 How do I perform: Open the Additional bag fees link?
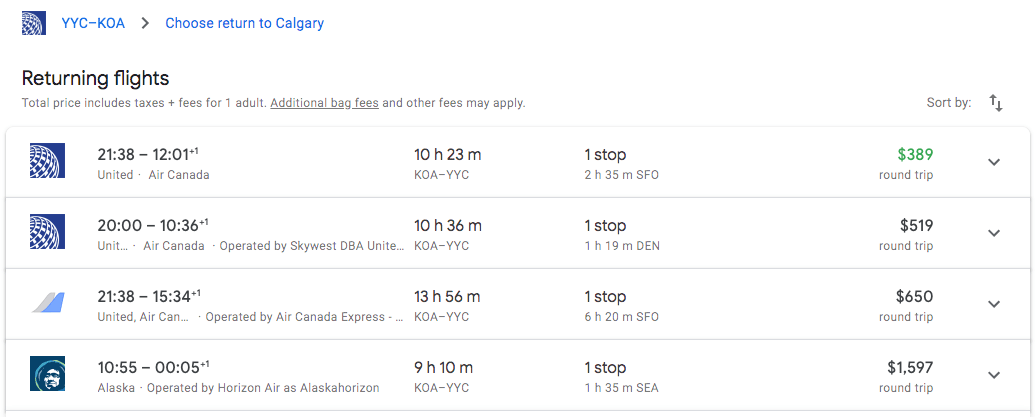[x=324, y=104]
